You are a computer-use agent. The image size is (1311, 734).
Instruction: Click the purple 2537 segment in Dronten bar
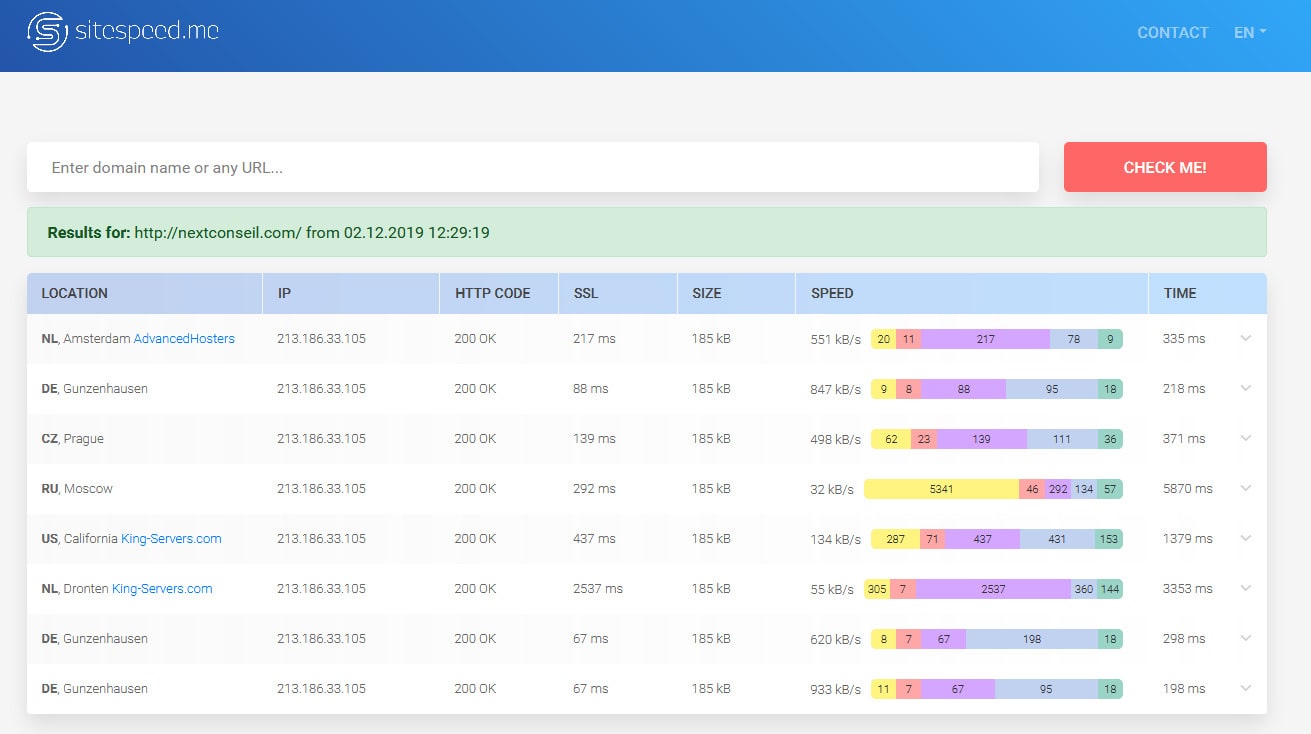point(993,589)
